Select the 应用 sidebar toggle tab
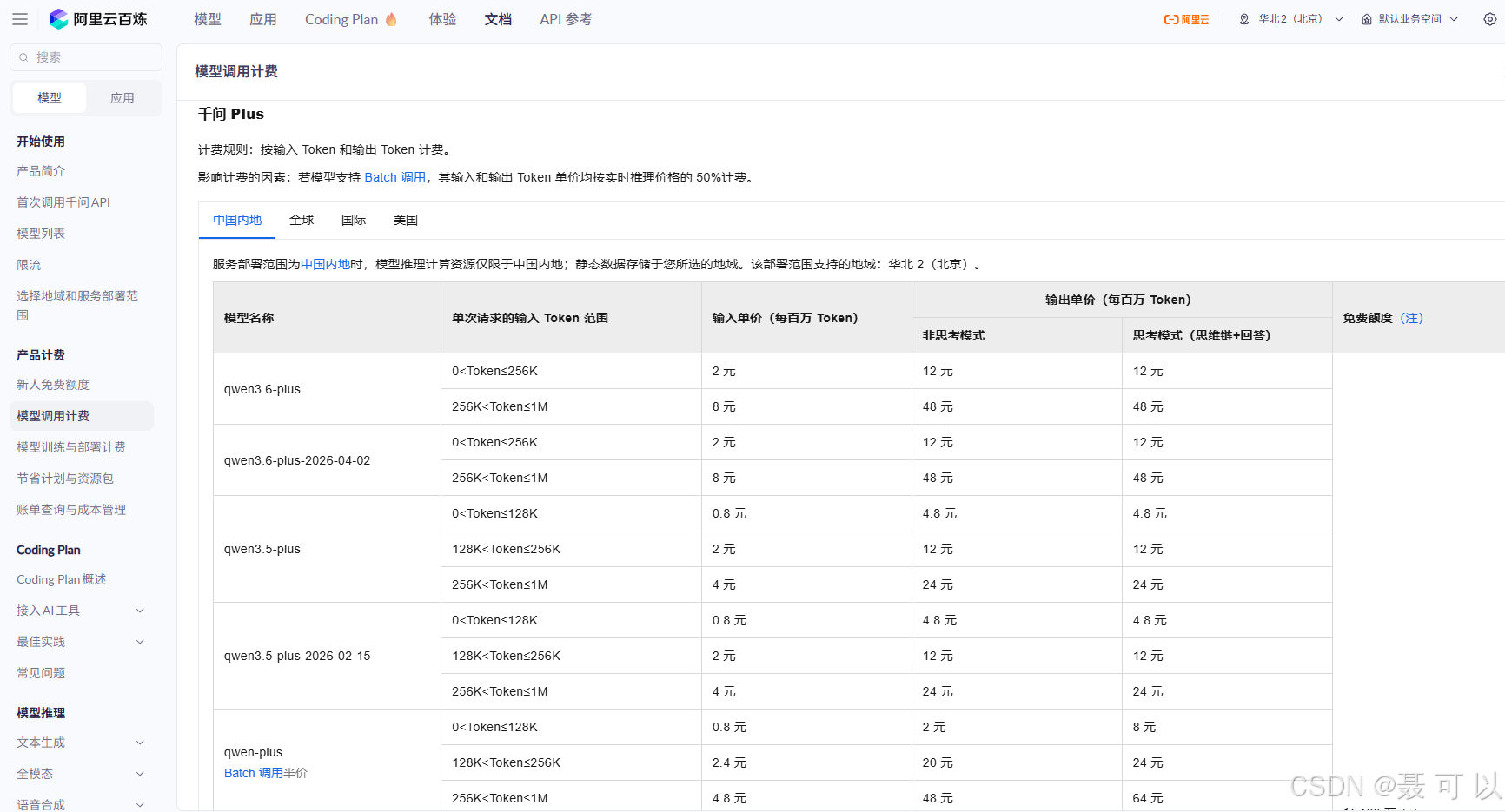1505x812 pixels. [x=123, y=98]
